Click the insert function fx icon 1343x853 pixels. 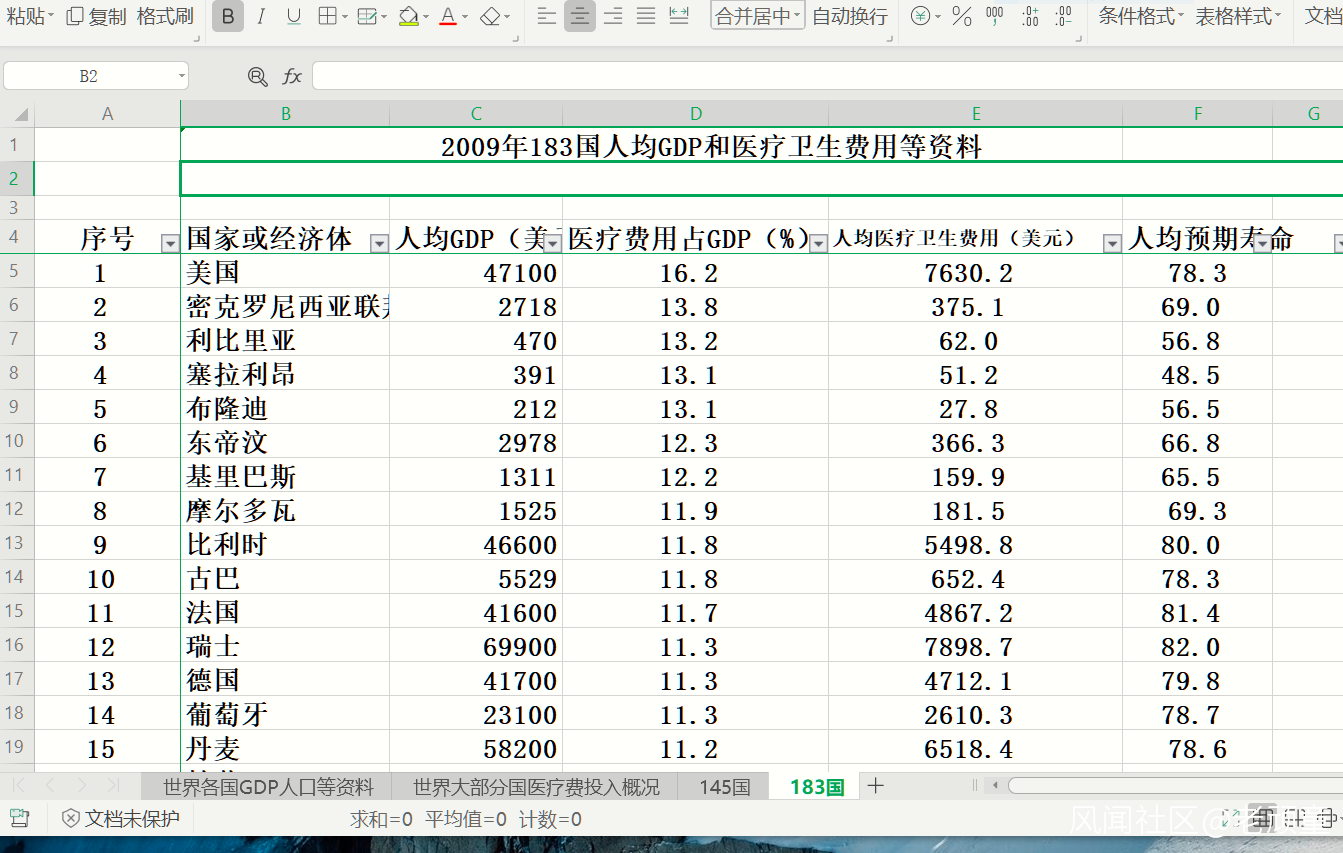292,76
